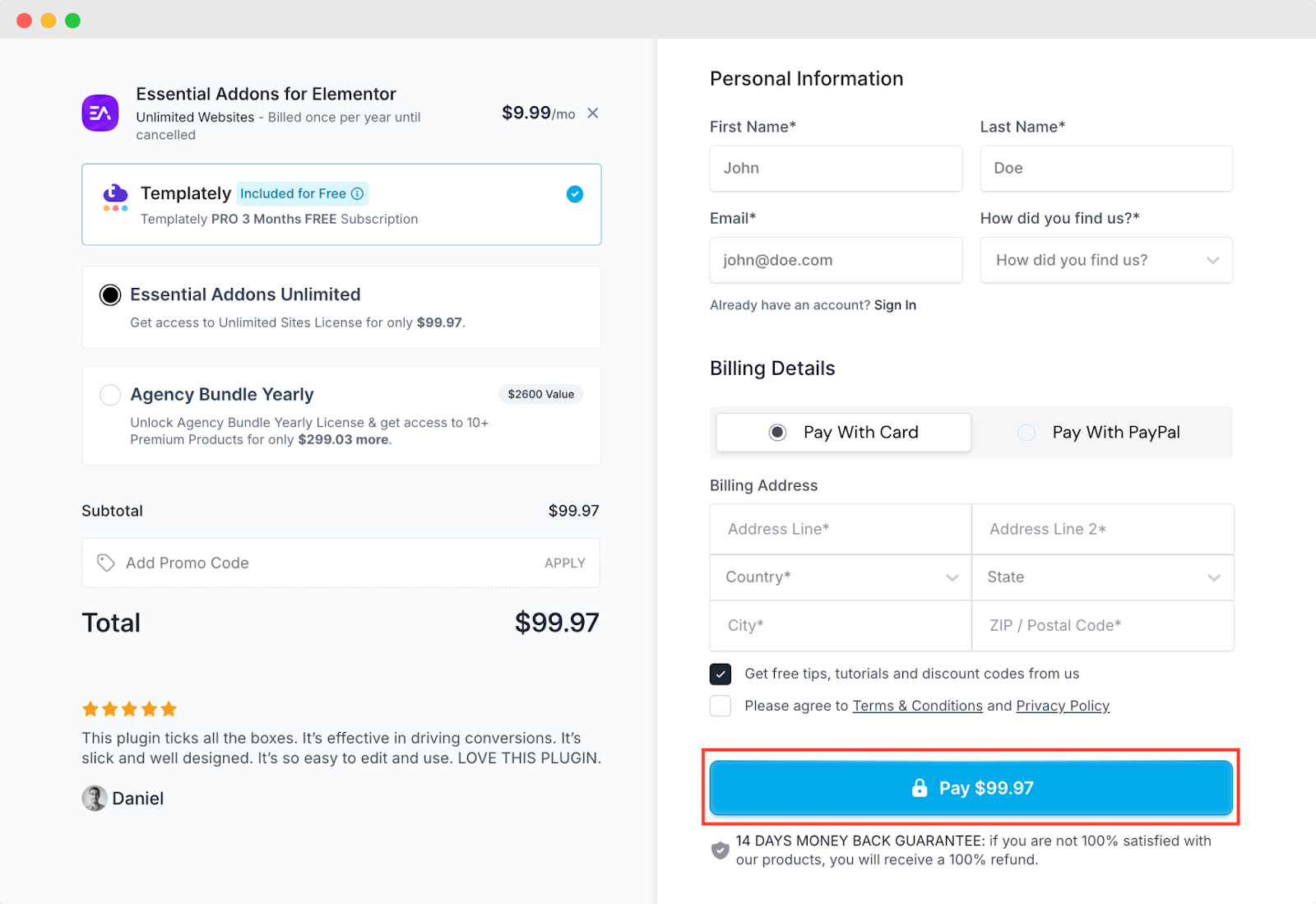The width and height of the screenshot is (1316, 904).
Task: Select the Agency Bundle Yearly radio option
Action: (110, 395)
